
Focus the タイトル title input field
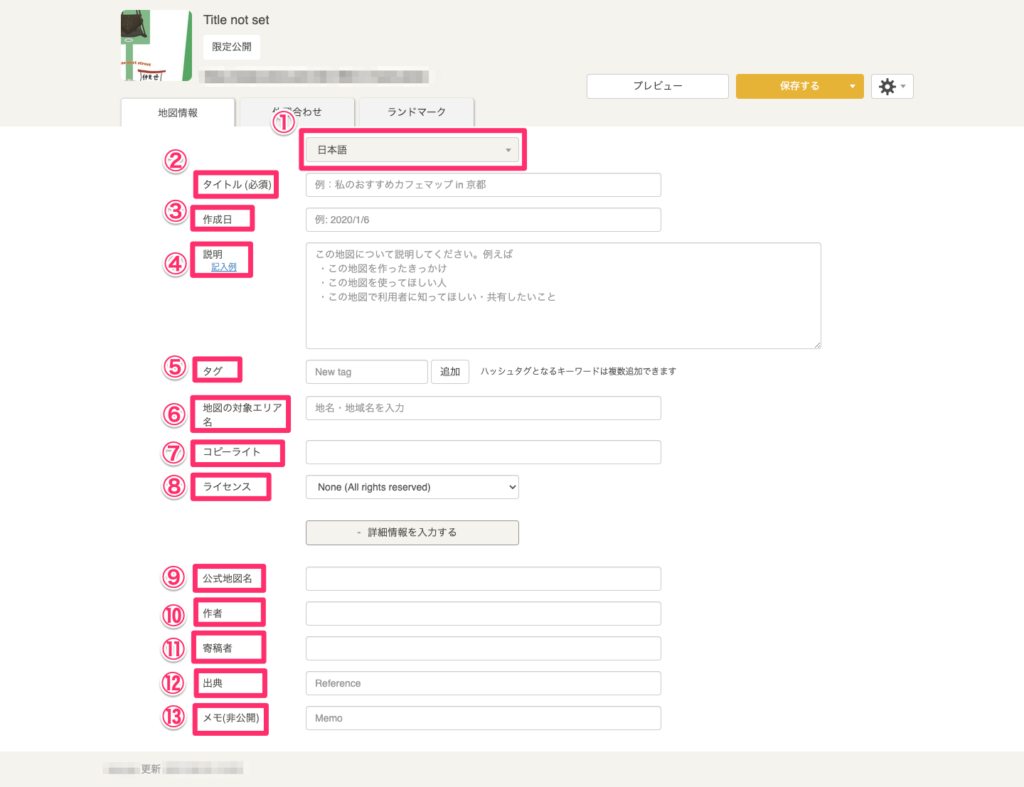coord(483,185)
